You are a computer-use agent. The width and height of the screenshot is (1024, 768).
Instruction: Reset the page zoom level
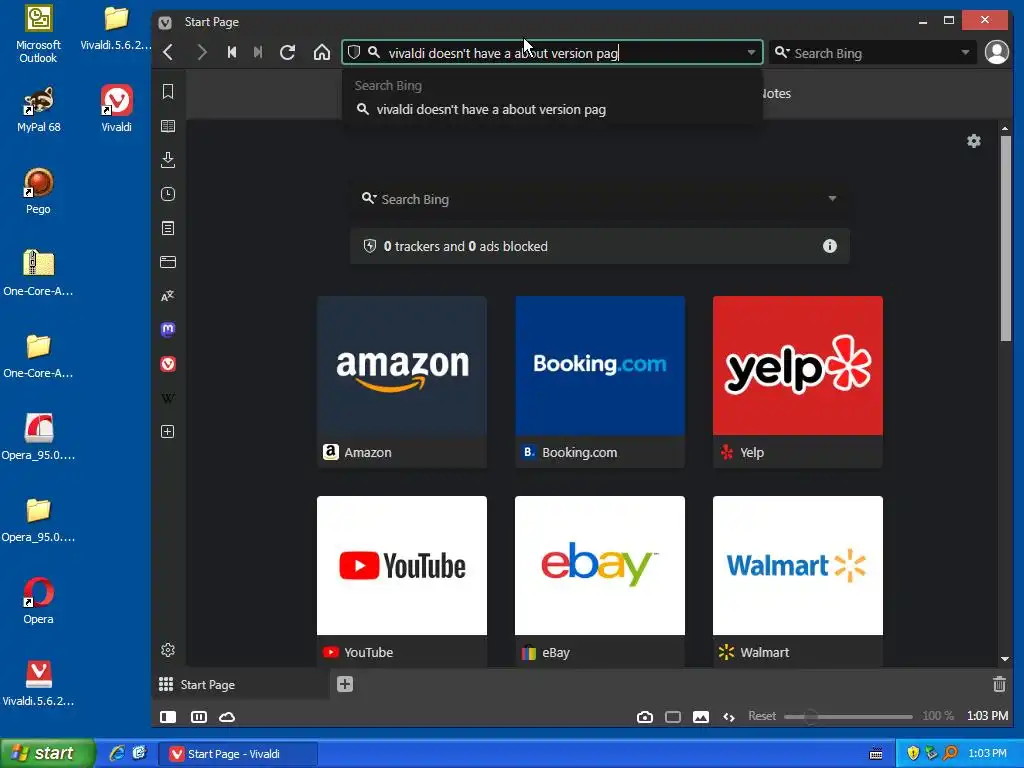click(x=762, y=716)
